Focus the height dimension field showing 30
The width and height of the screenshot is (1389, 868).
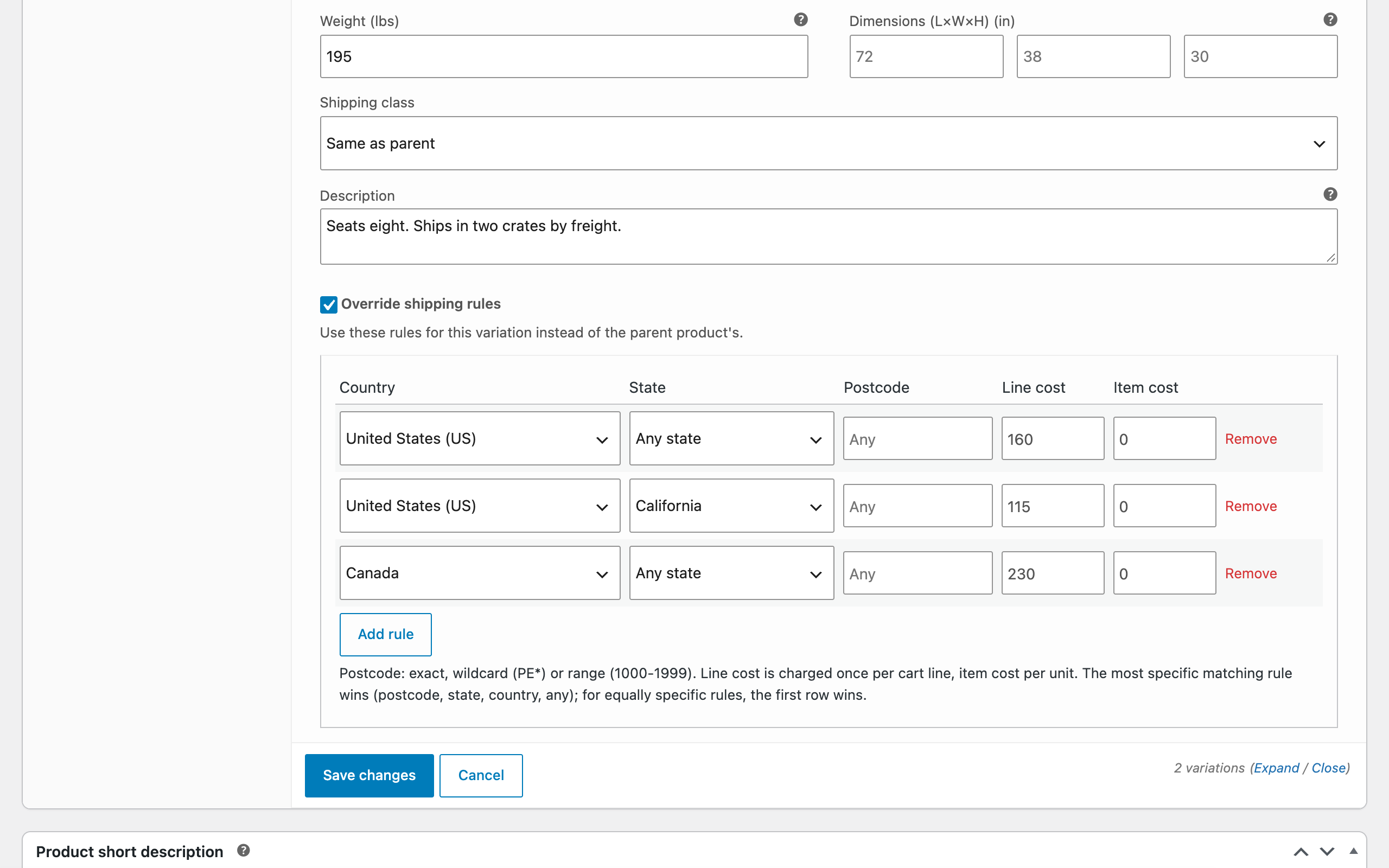point(1260,56)
